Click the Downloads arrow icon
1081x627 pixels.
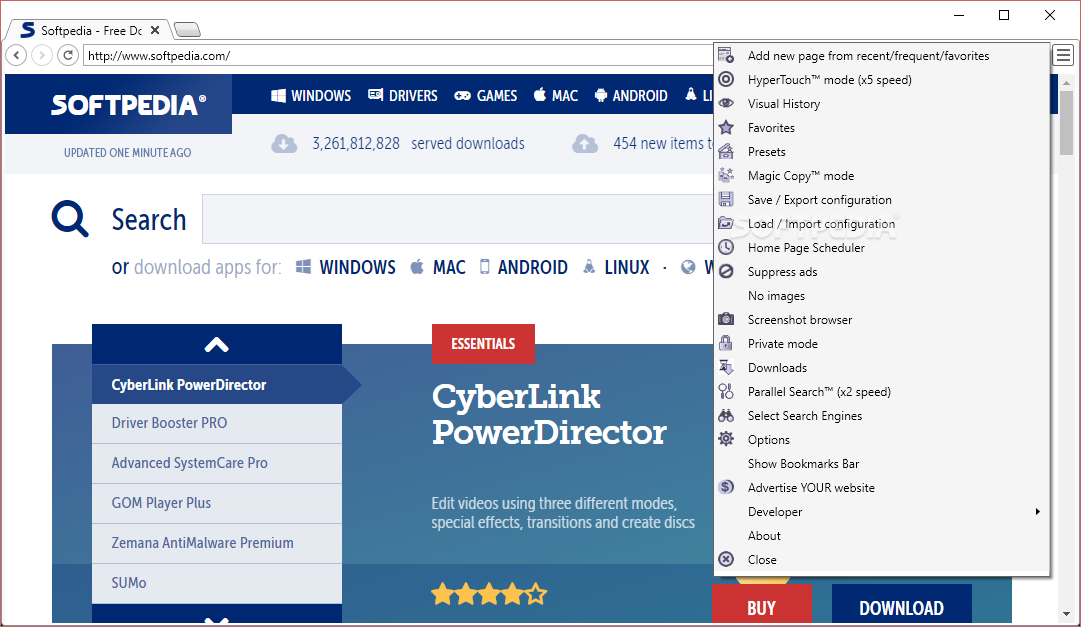[x=726, y=368]
